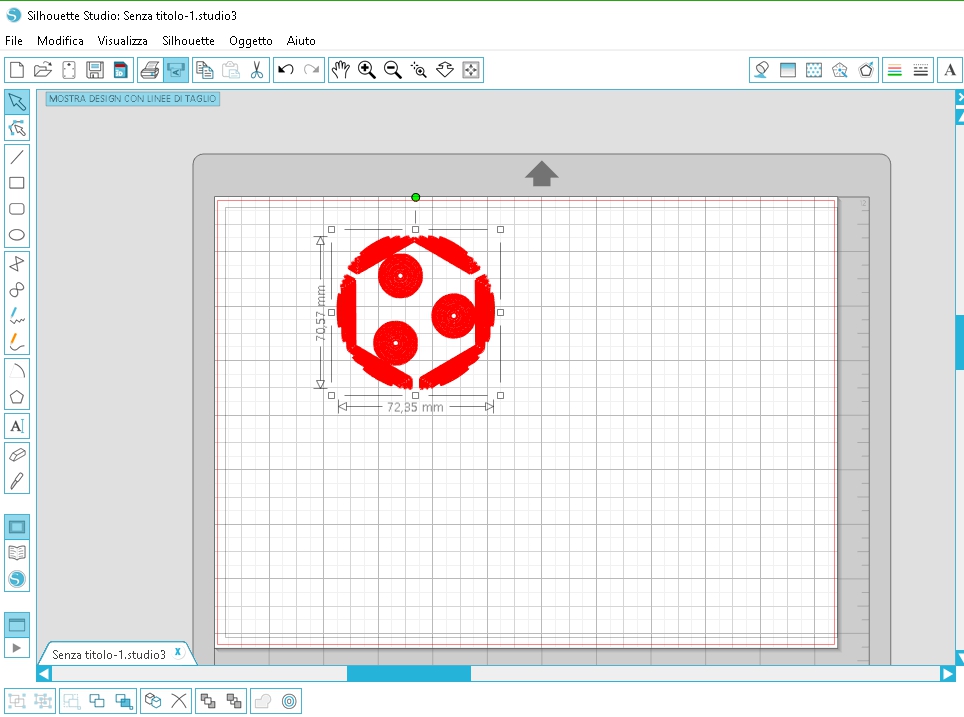Viewport: 964px width, 717px height.
Task: Undo the last action
Action: click(286, 70)
